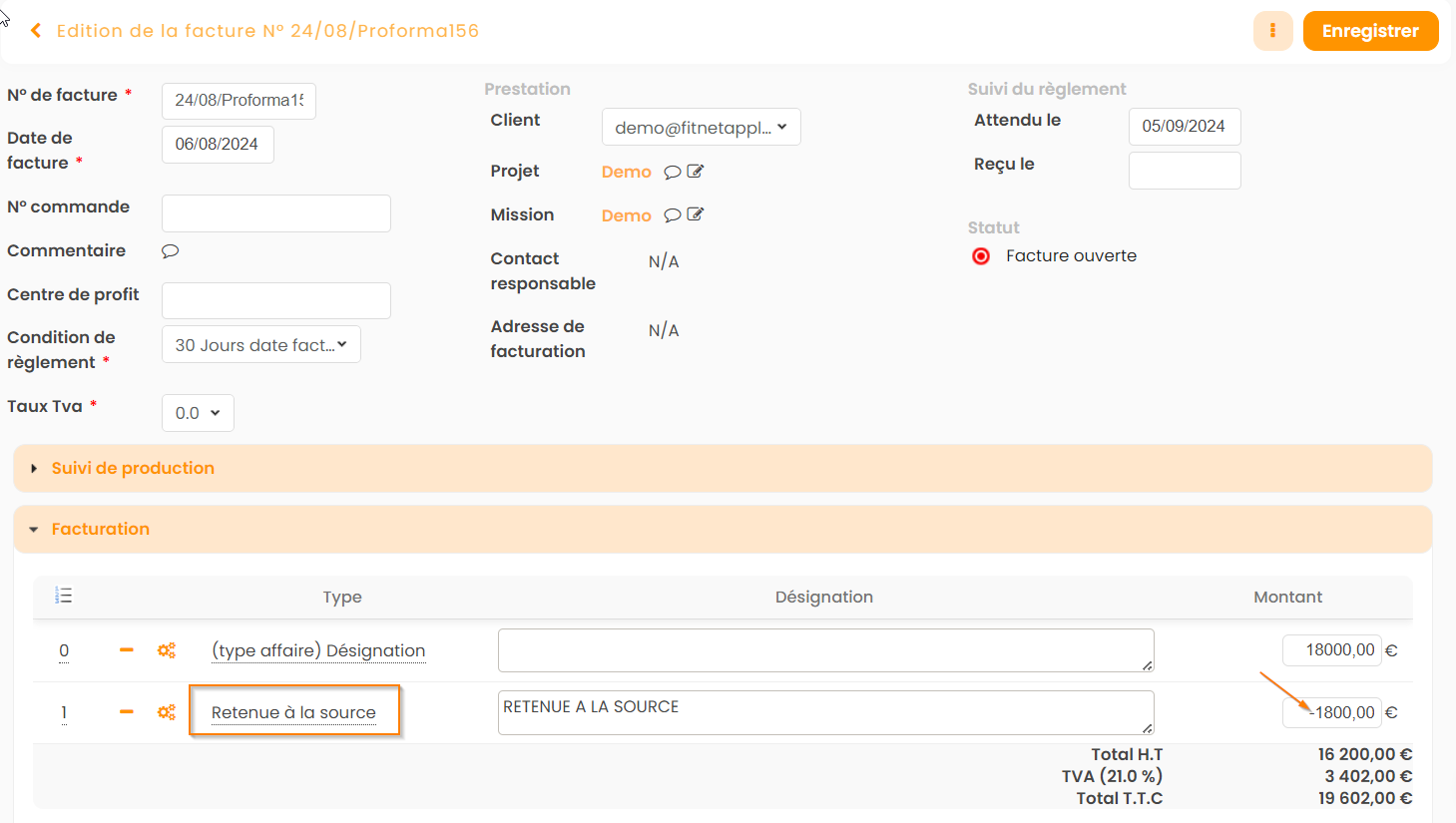Click the back arrow next to invoice title
Screen dimensions: 1456x823
tap(36, 31)
